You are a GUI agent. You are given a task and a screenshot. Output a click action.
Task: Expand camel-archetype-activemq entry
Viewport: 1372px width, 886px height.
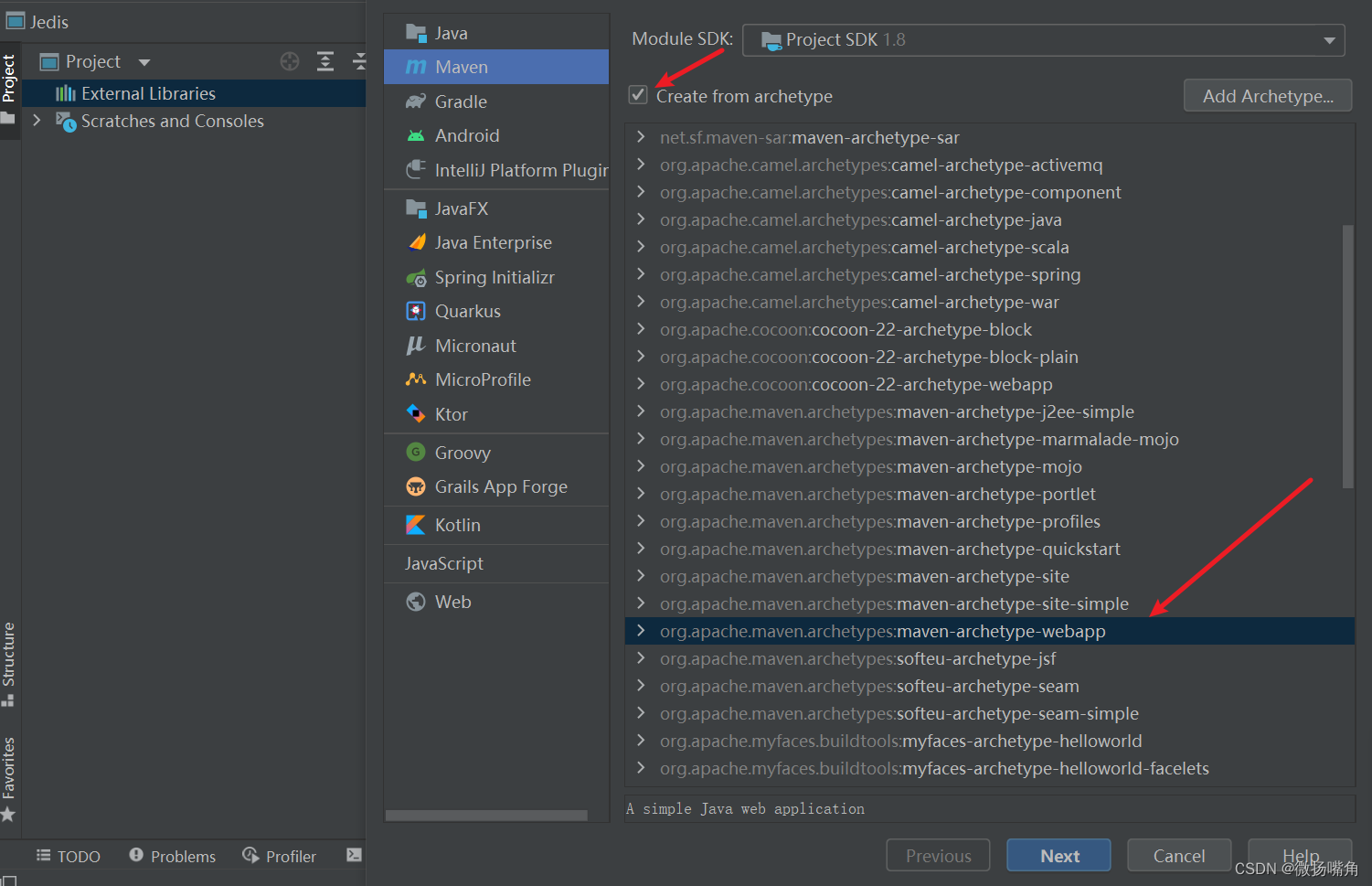(641, 165)
